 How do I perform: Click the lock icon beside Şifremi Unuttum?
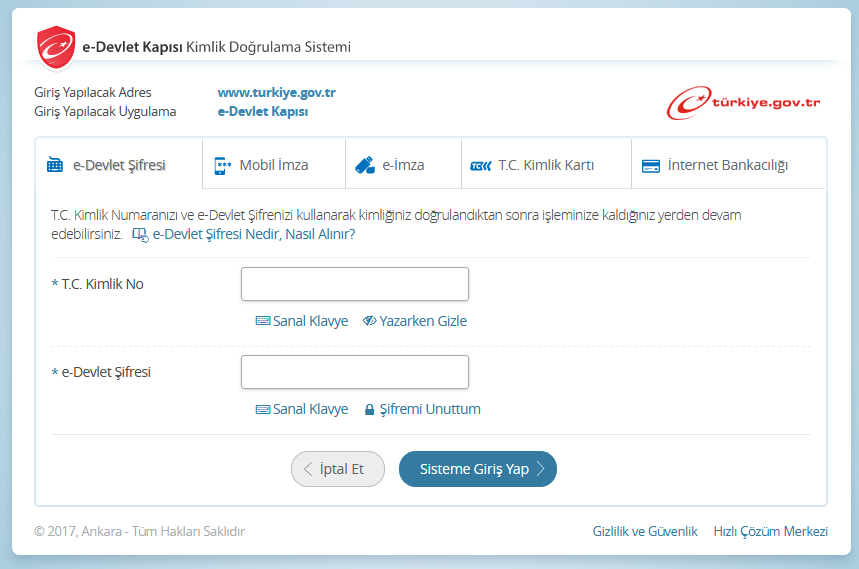[369, 410]
